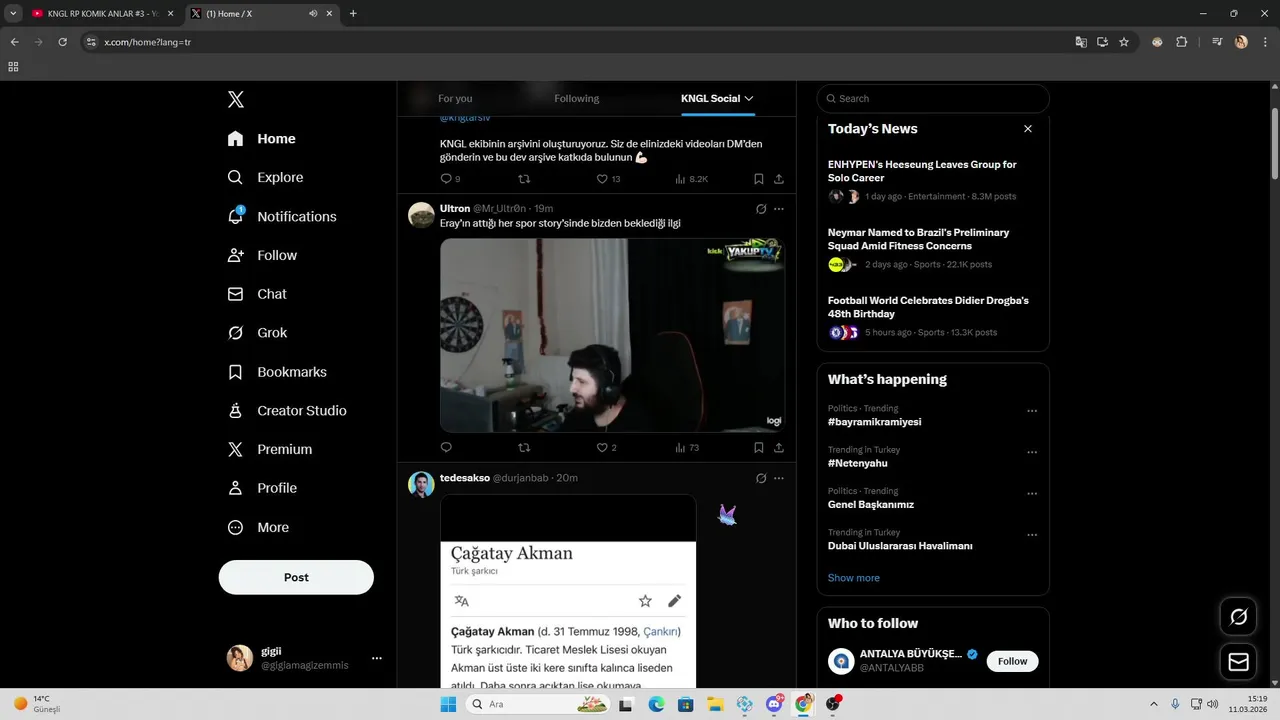Viewport: 1280px width, 720px height.
Task: Open Creator Studio in sidebar
Action: [288, 410]
